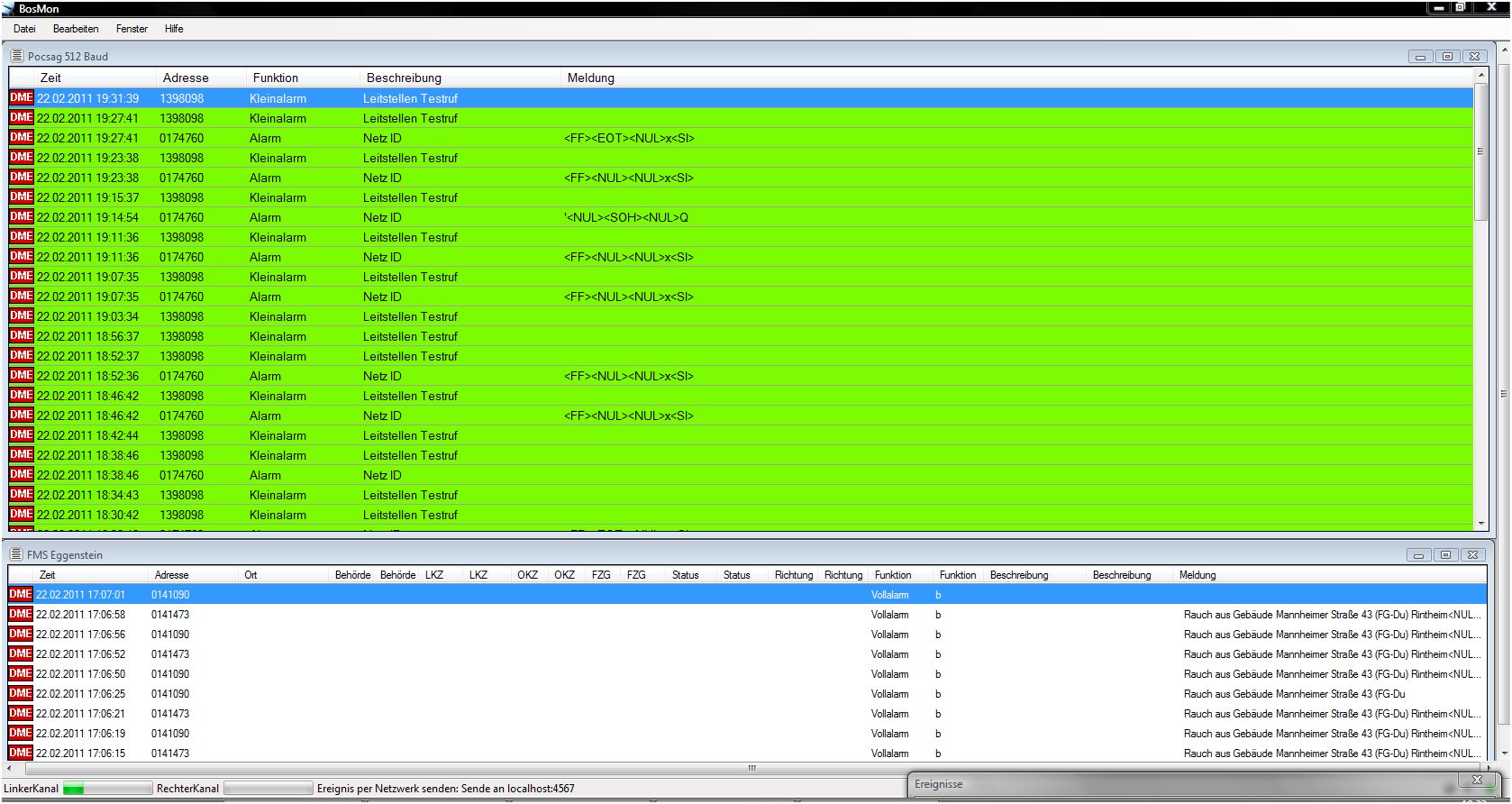Click the FMS list horizontal scrollbar

[x=751, y=768]
